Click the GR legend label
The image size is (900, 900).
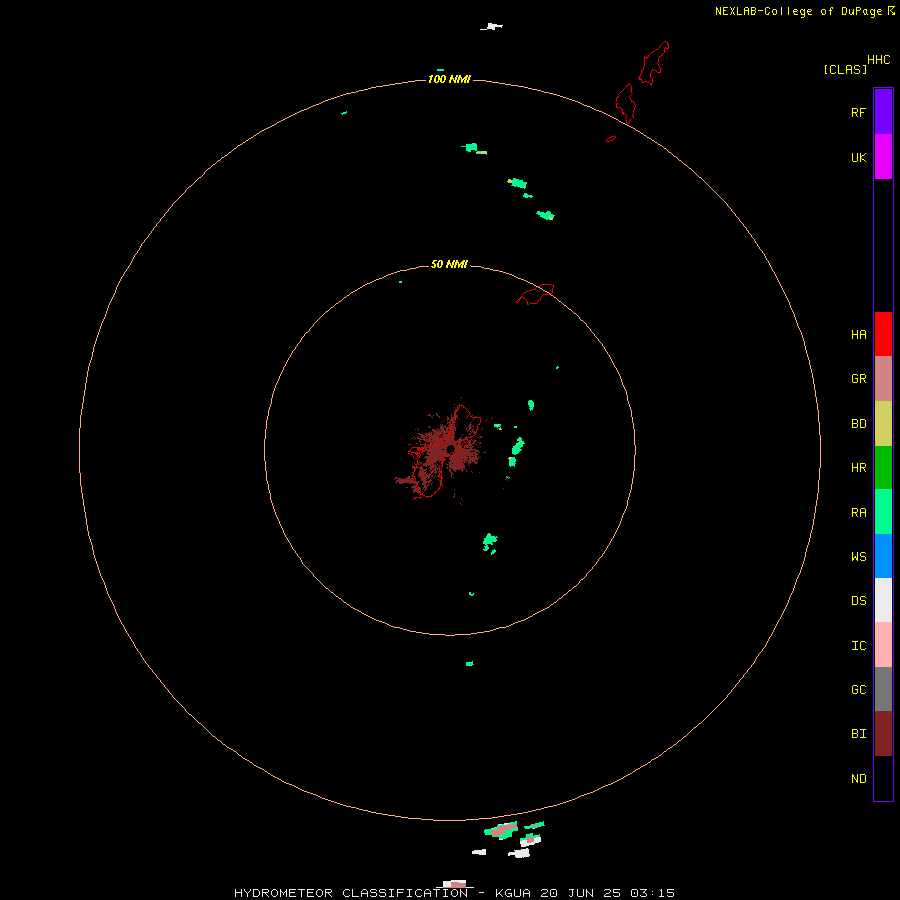click(858, 379)
